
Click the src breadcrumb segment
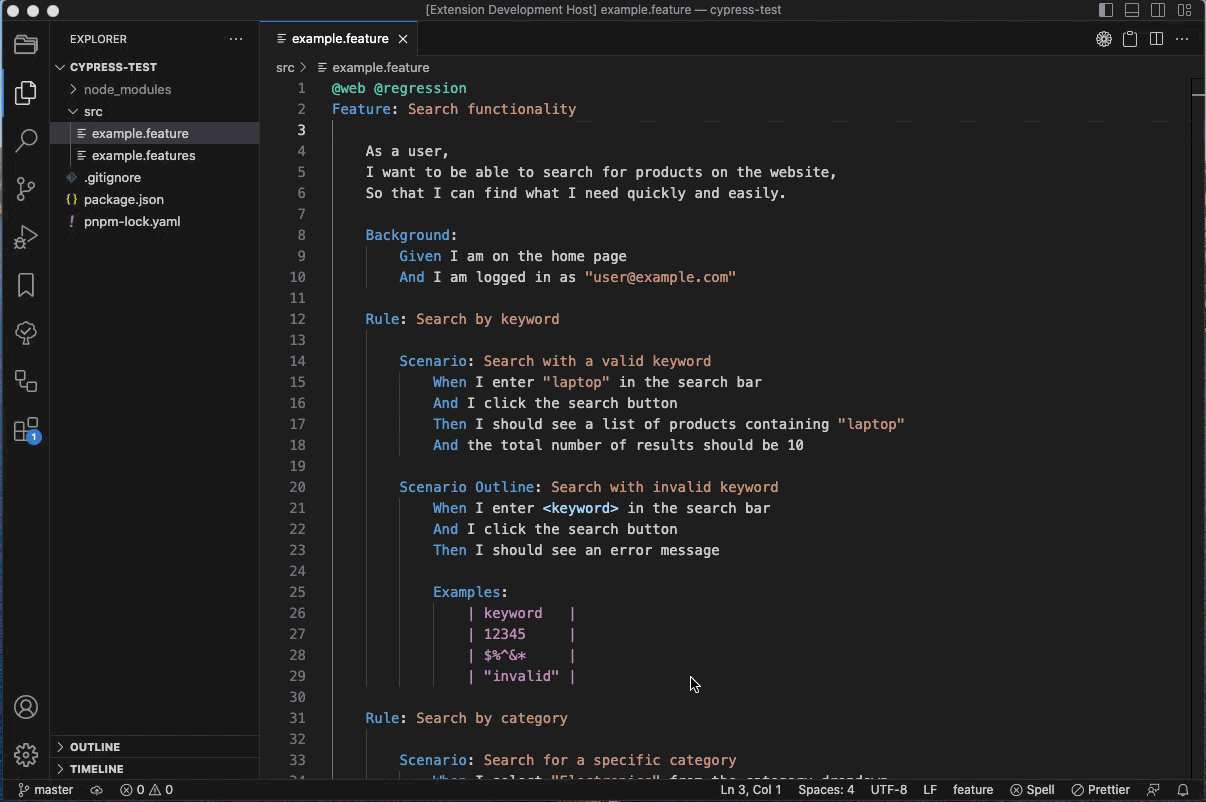tap(285, 67)
